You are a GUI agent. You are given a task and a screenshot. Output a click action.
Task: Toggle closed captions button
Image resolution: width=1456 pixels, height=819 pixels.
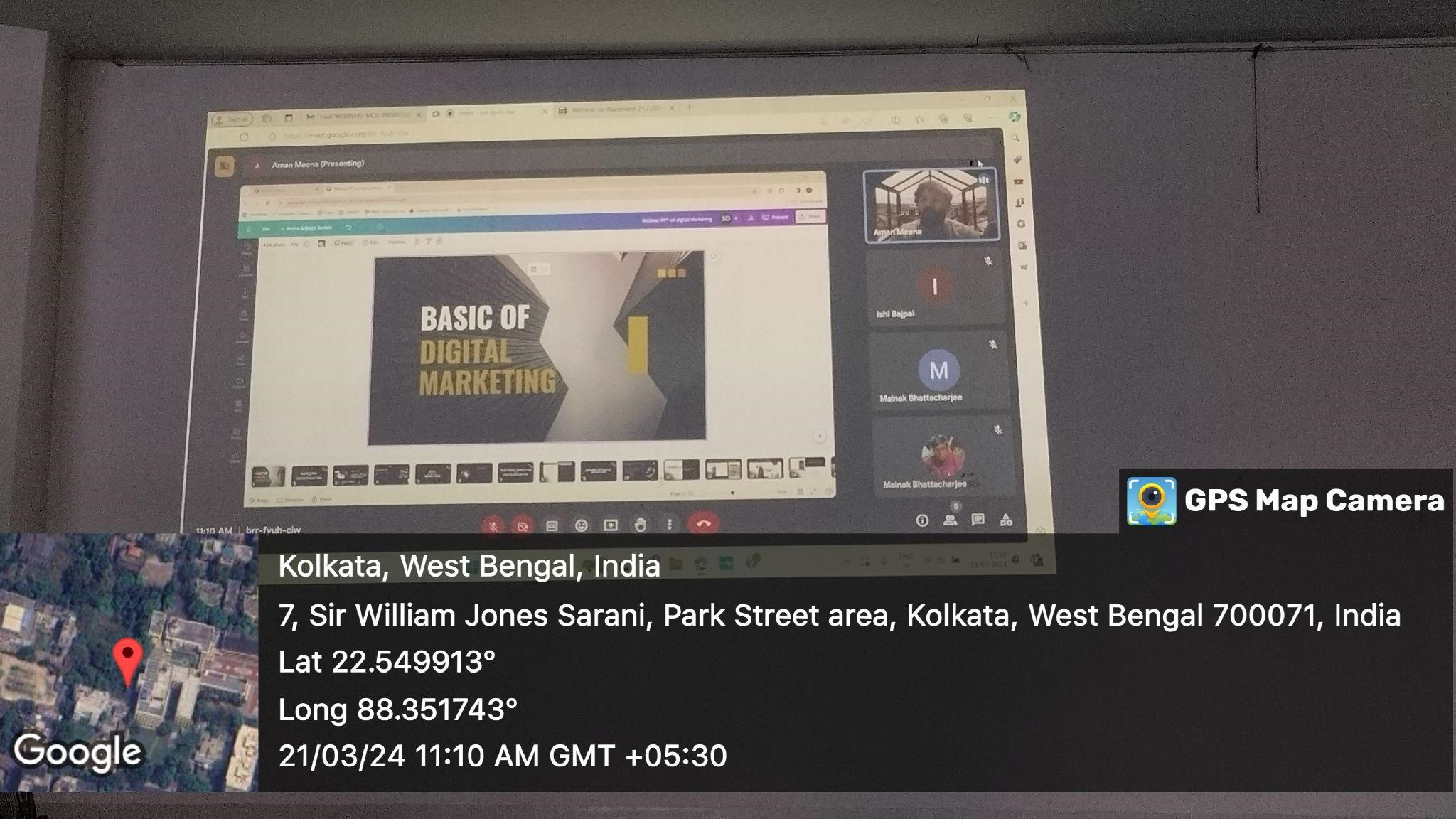pyautogui.click(x=552, y=526)
